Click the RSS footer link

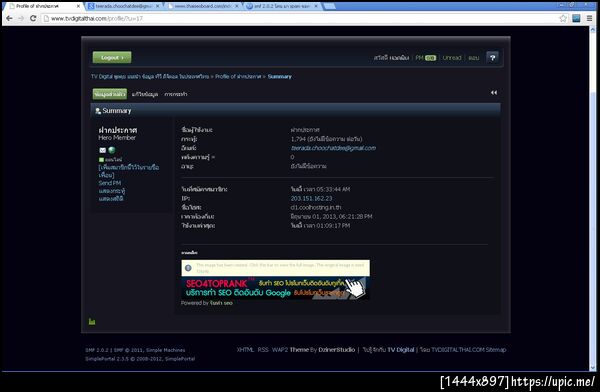[x=262, y=350]
